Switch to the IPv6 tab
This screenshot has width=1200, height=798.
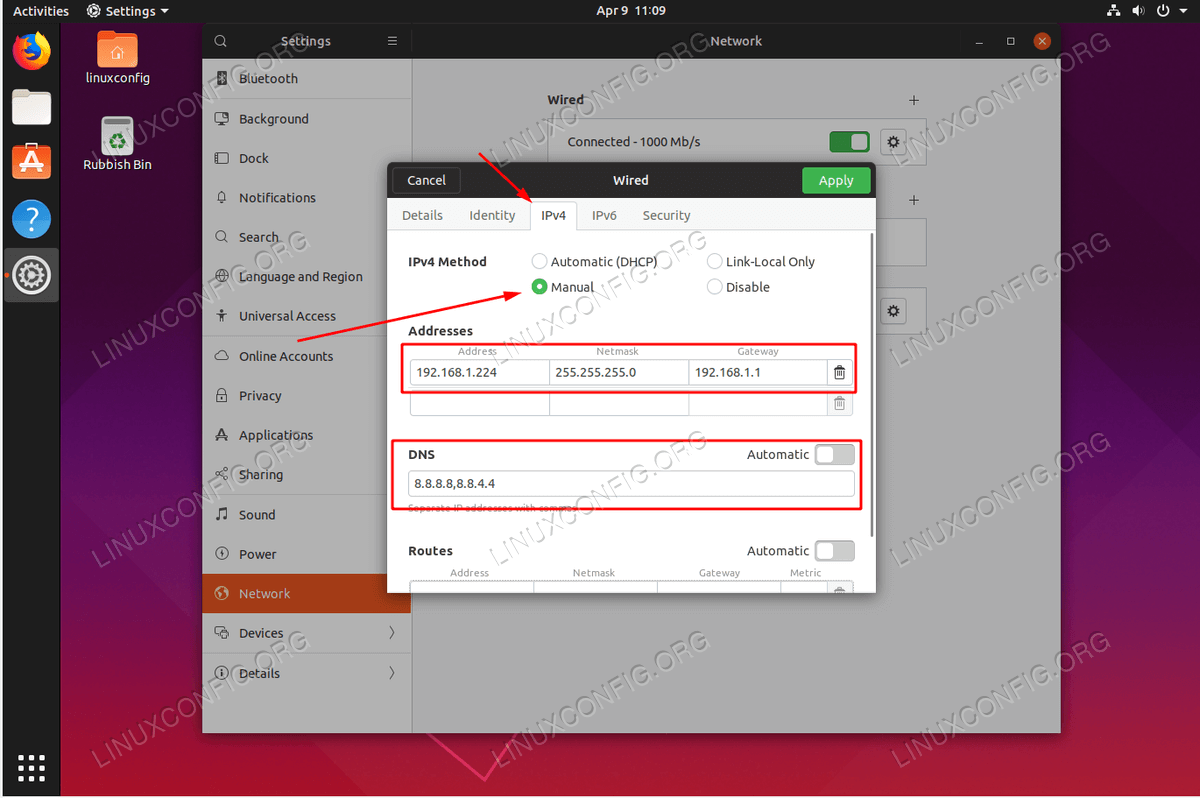tap(604, 215)
